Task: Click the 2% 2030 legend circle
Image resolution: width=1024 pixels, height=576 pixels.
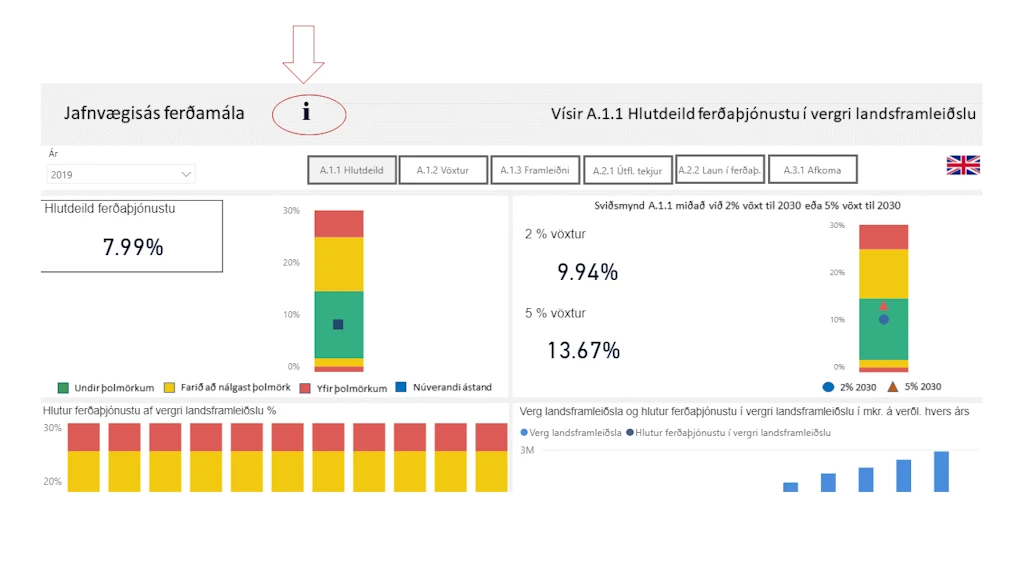Action: [x=828, y=387]
